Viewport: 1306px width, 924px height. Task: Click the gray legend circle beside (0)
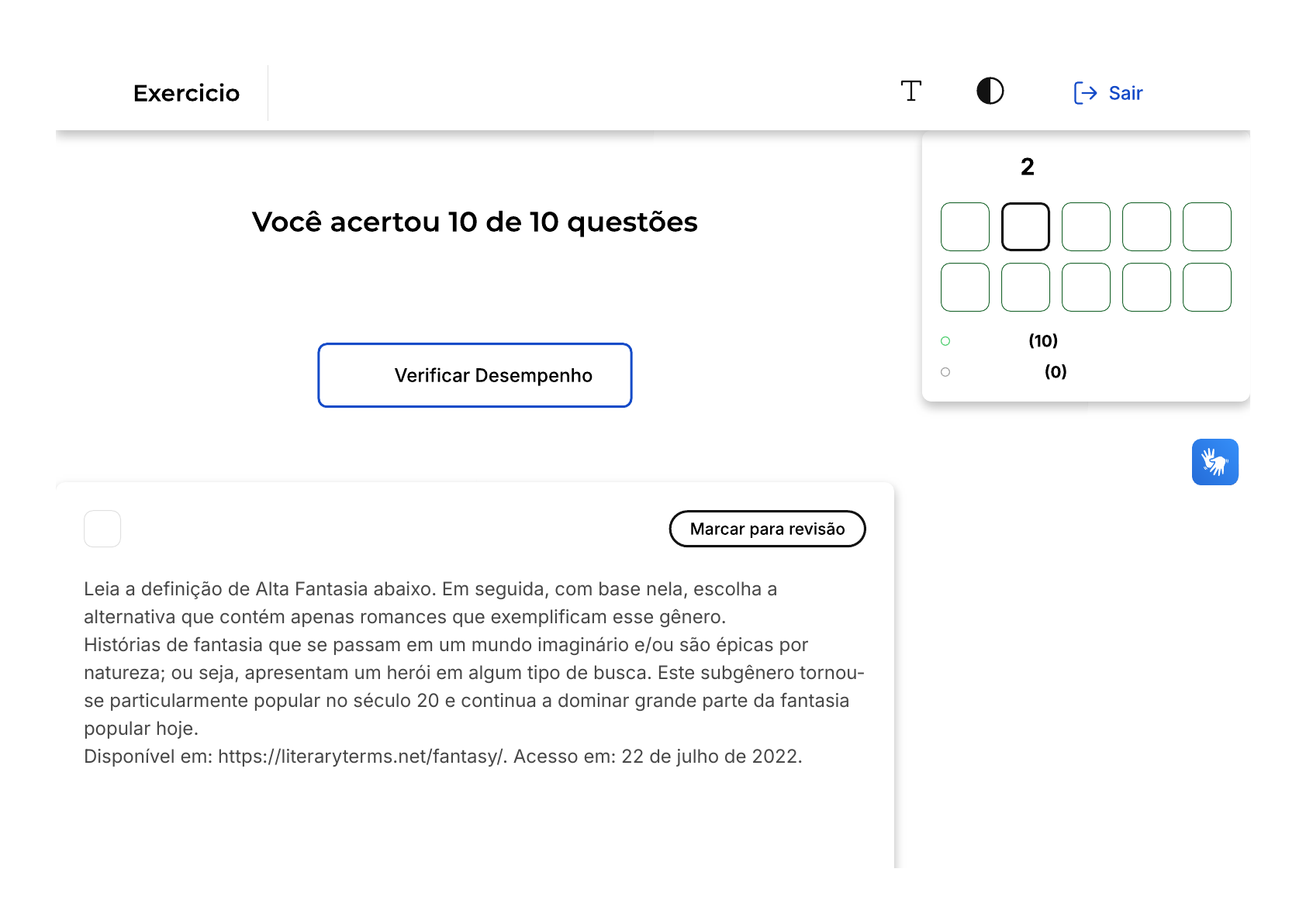click(945, 372)
